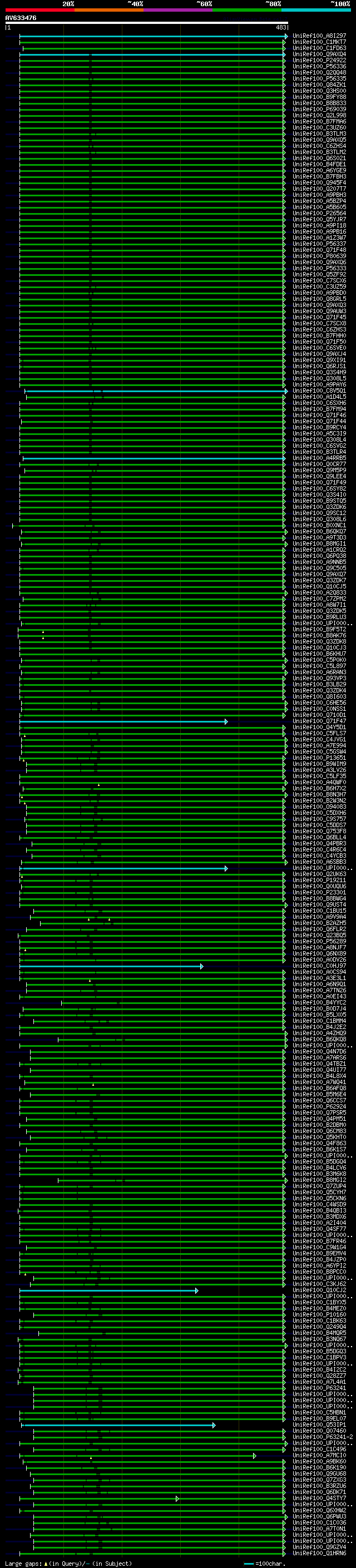Click the short cyan alignment bar of UniRef100_Q71F47
Viewport: 356px width, 1568px height.
[x=123, y=721]
